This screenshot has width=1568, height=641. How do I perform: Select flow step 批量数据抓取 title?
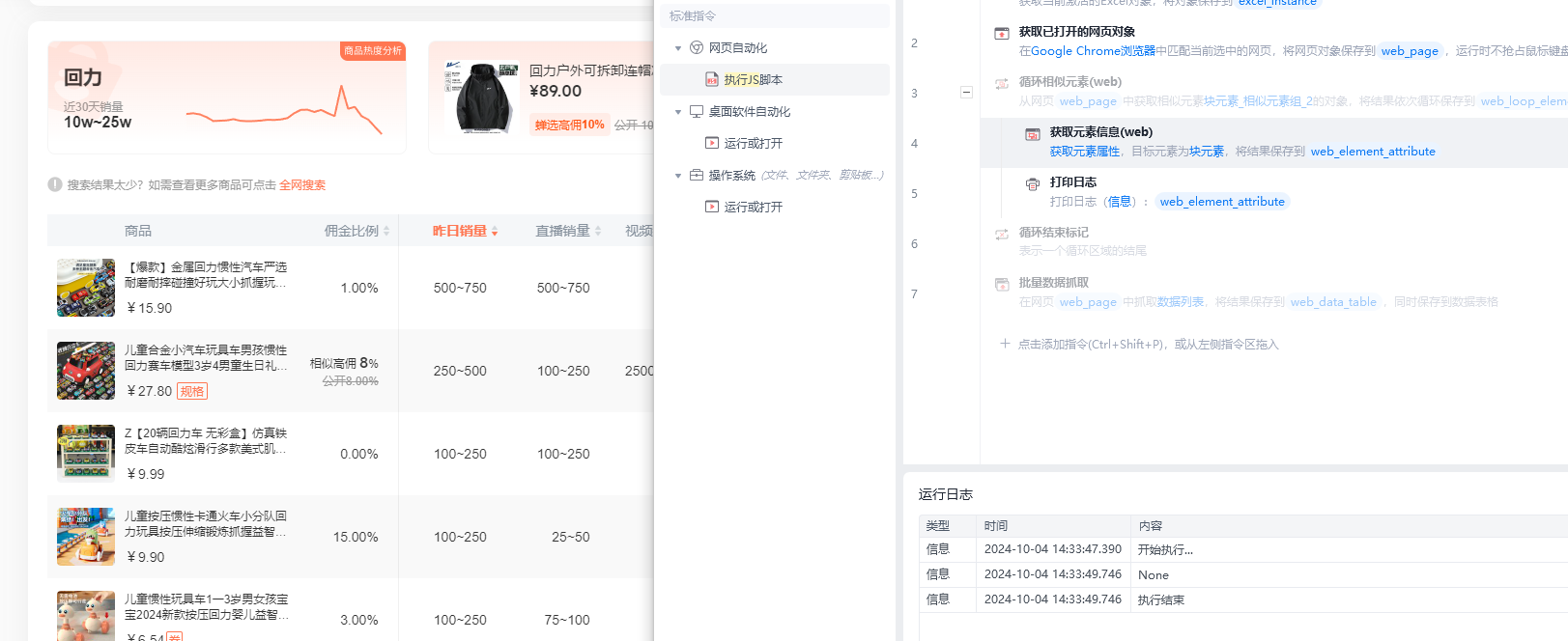pyautogui.click(x=1054, y=283)
